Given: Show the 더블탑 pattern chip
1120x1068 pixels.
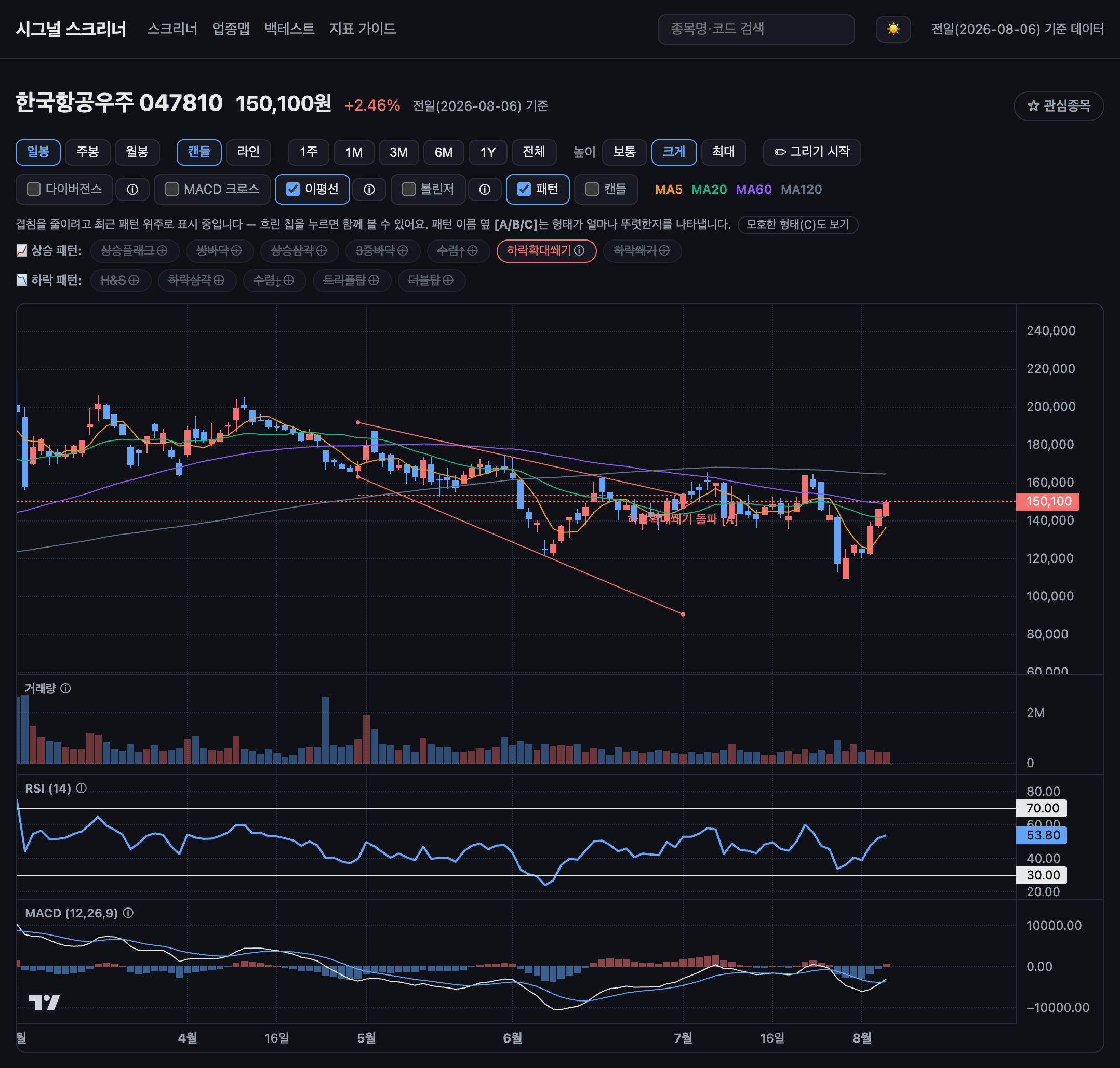Looking at the screenshot, I should click(x=431, y=280).
